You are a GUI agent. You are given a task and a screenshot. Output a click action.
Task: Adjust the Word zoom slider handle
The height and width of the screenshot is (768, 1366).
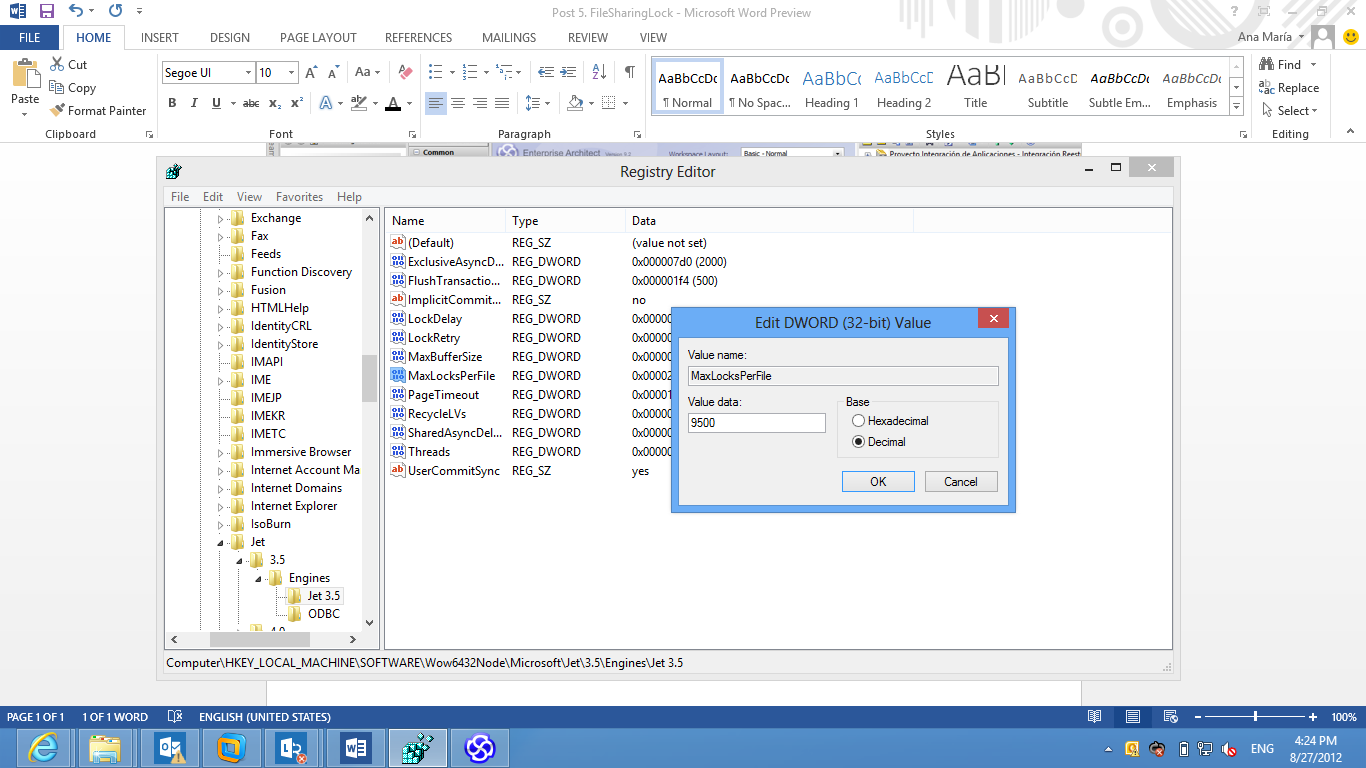(1255, 717)
